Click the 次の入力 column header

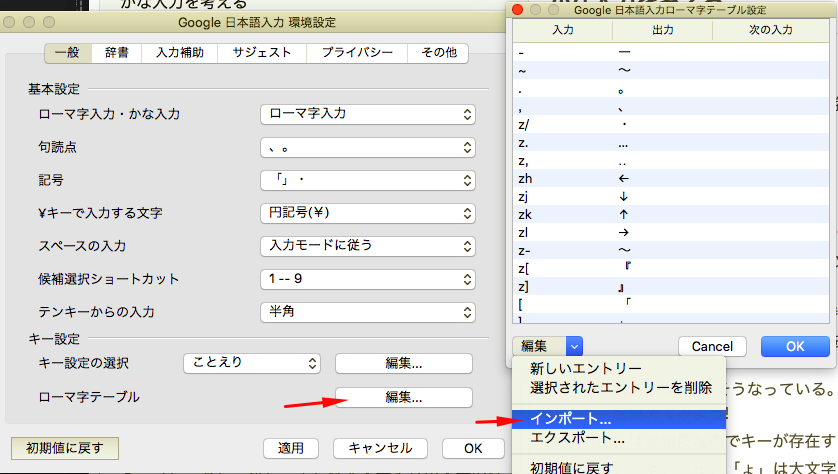point(771,30)
